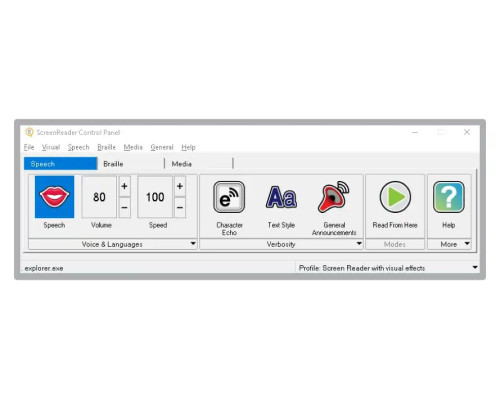
Task: Click the ScreenReader app icon in title bar
Action: click(29, 132)
